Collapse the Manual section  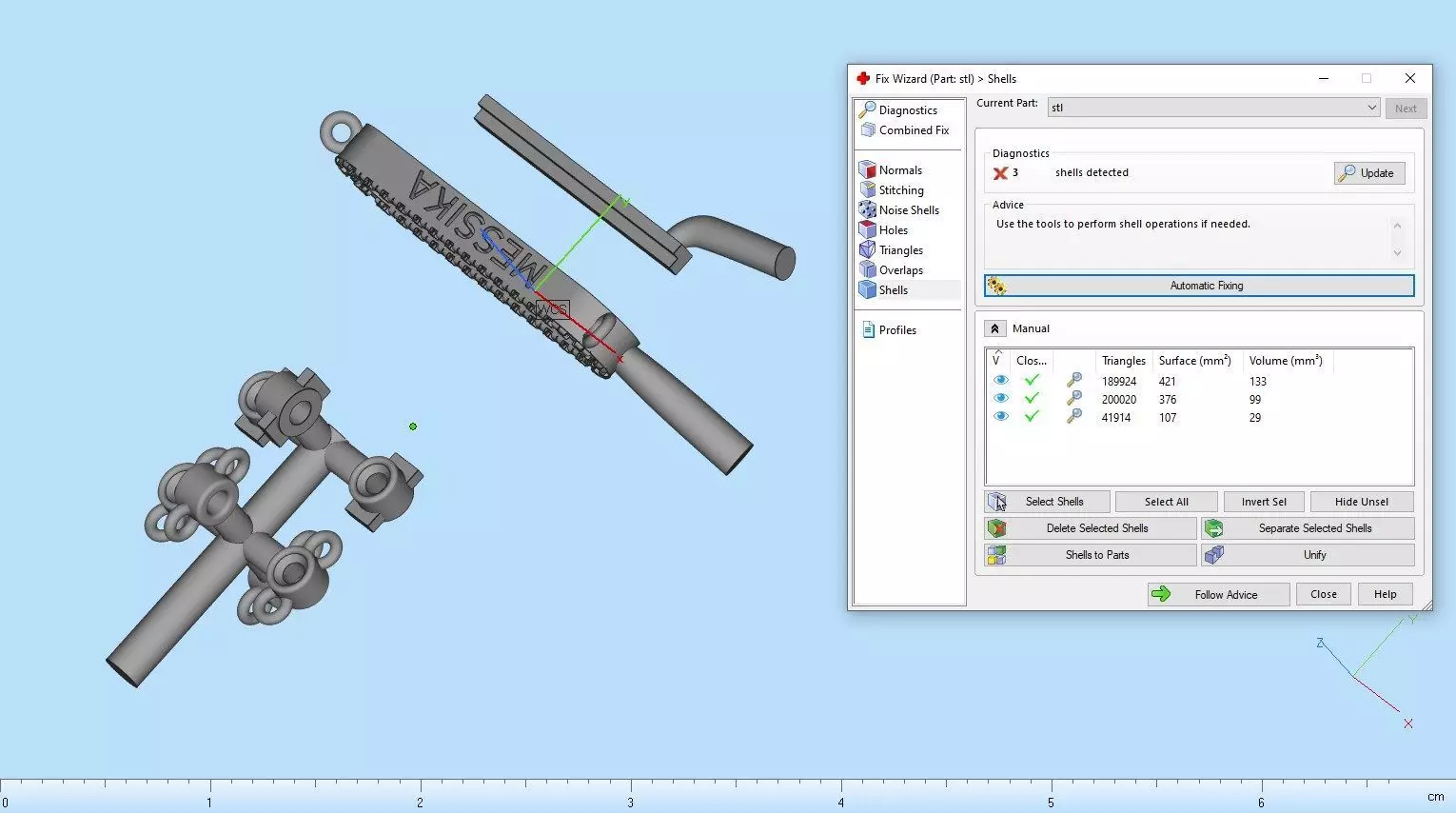click(994, 328)
